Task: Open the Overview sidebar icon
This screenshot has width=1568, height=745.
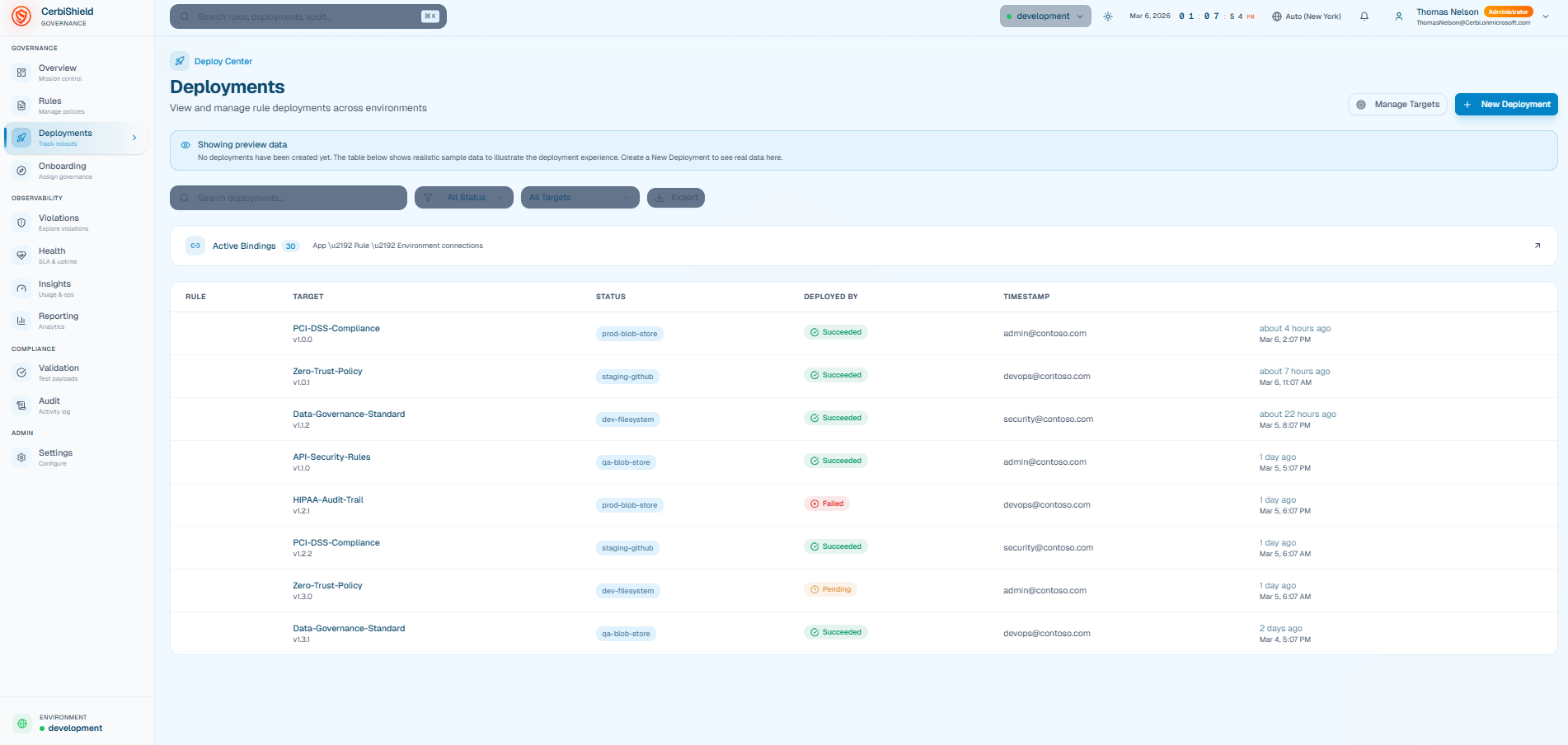Action: pyautogui.click(x=21, y=73)
